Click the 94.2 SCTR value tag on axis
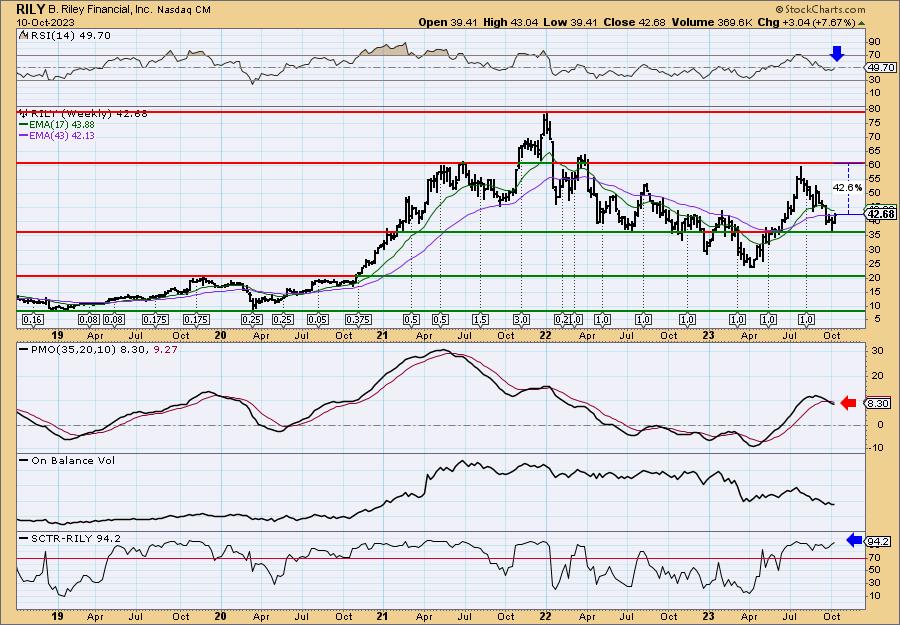Image resolution: width=900 pixels, height=625 pixels. (x=878, y=541)
